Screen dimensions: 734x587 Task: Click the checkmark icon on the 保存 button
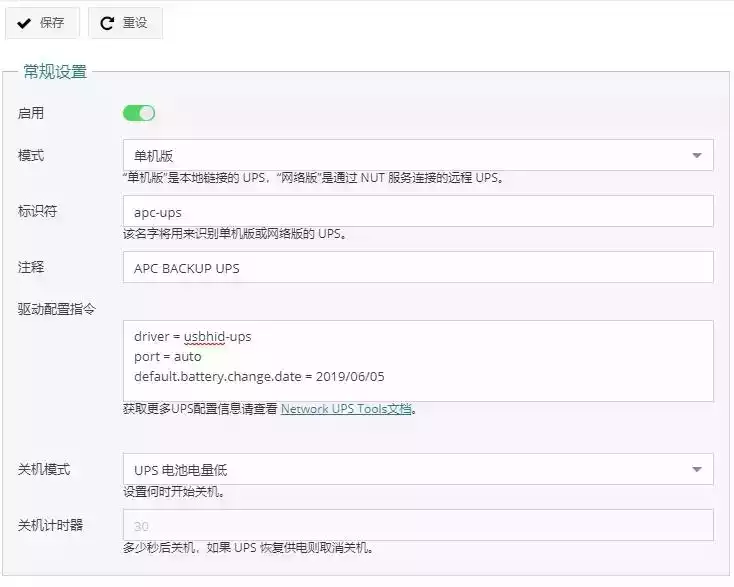24,23
